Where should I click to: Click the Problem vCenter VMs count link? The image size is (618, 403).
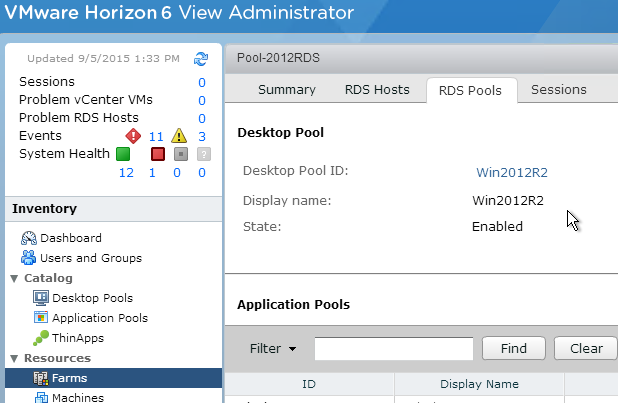click(x=202, y=101)
